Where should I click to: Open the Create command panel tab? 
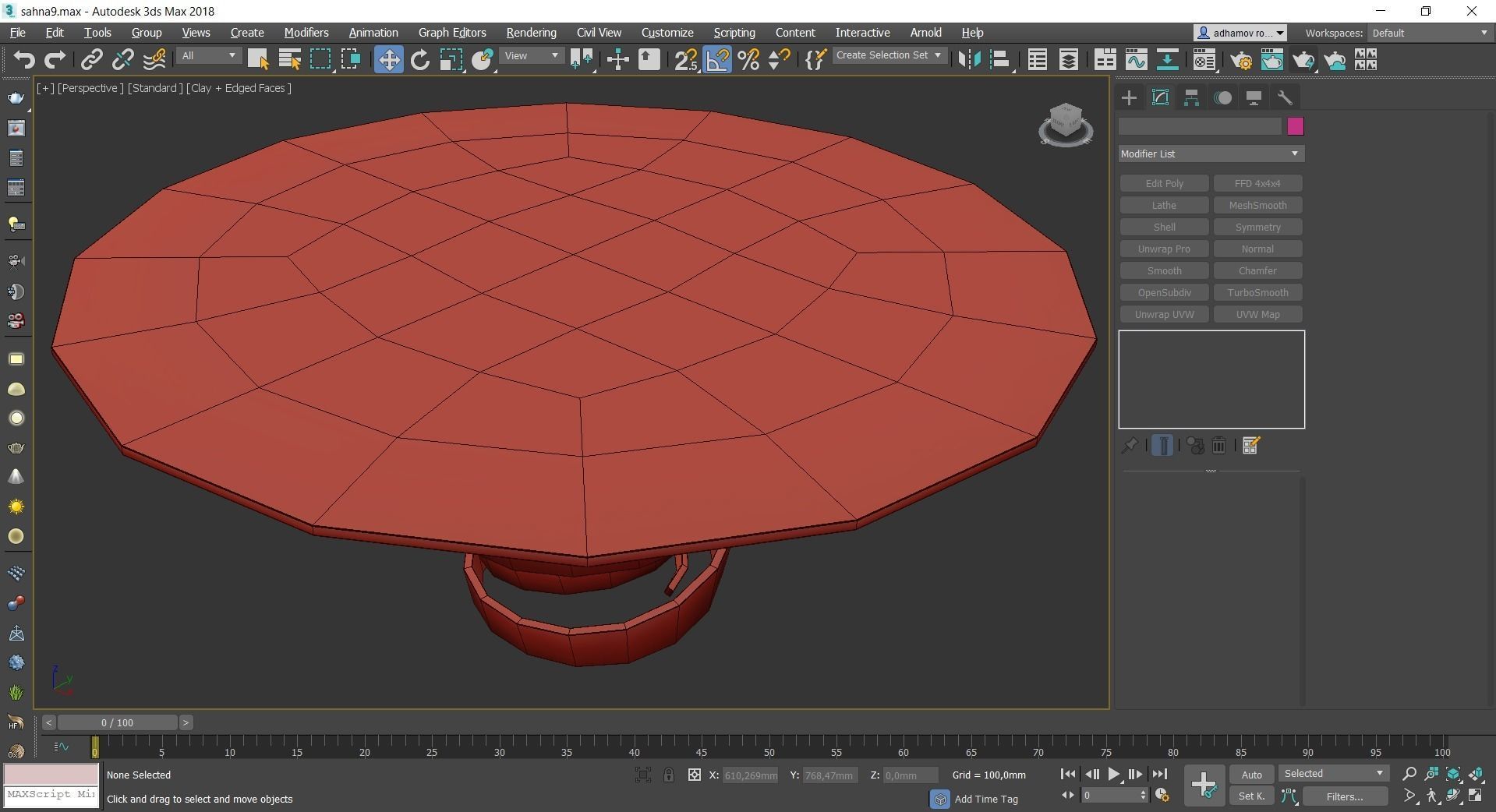click(x=1129, y=97)
